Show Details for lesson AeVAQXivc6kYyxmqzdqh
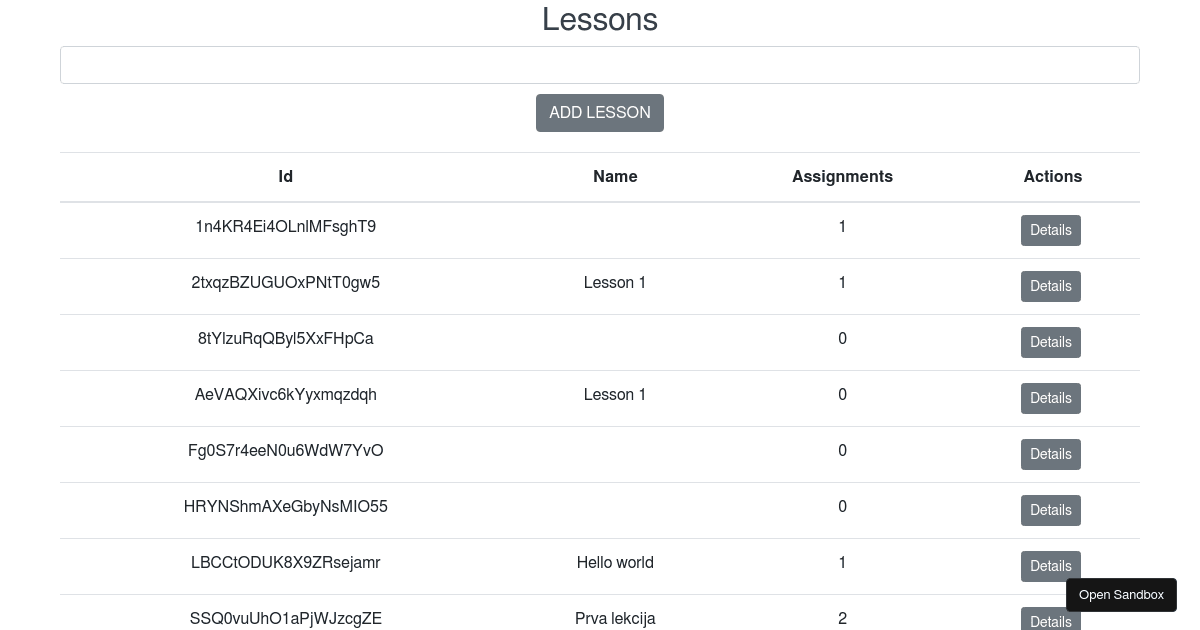This screenshot has height=630, width=1200. click(x=1050, y=398)
